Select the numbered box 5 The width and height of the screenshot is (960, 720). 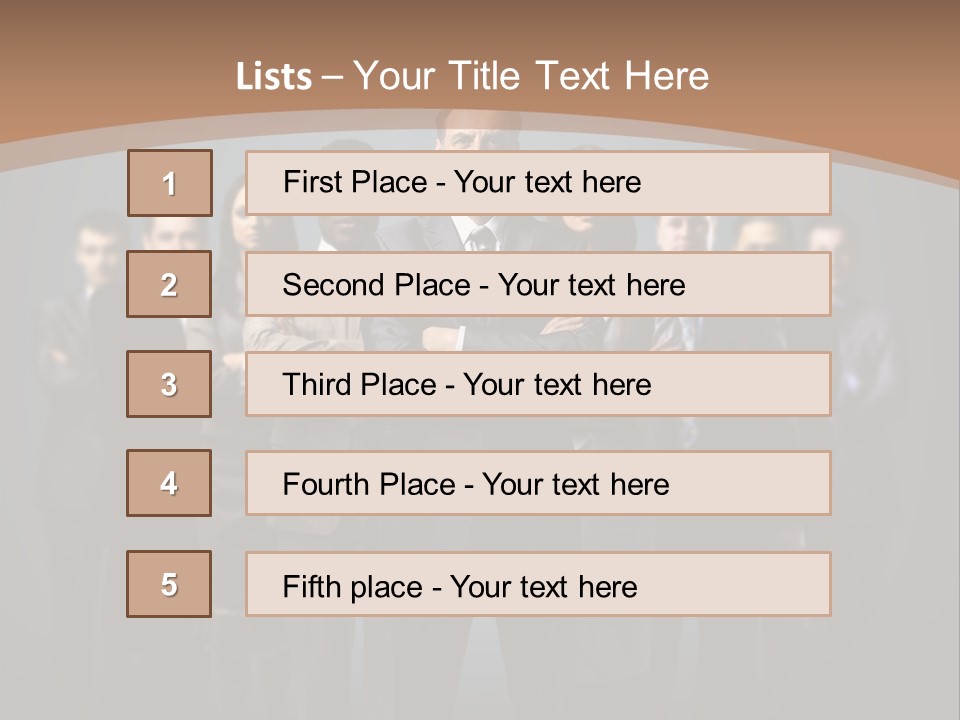169,584
